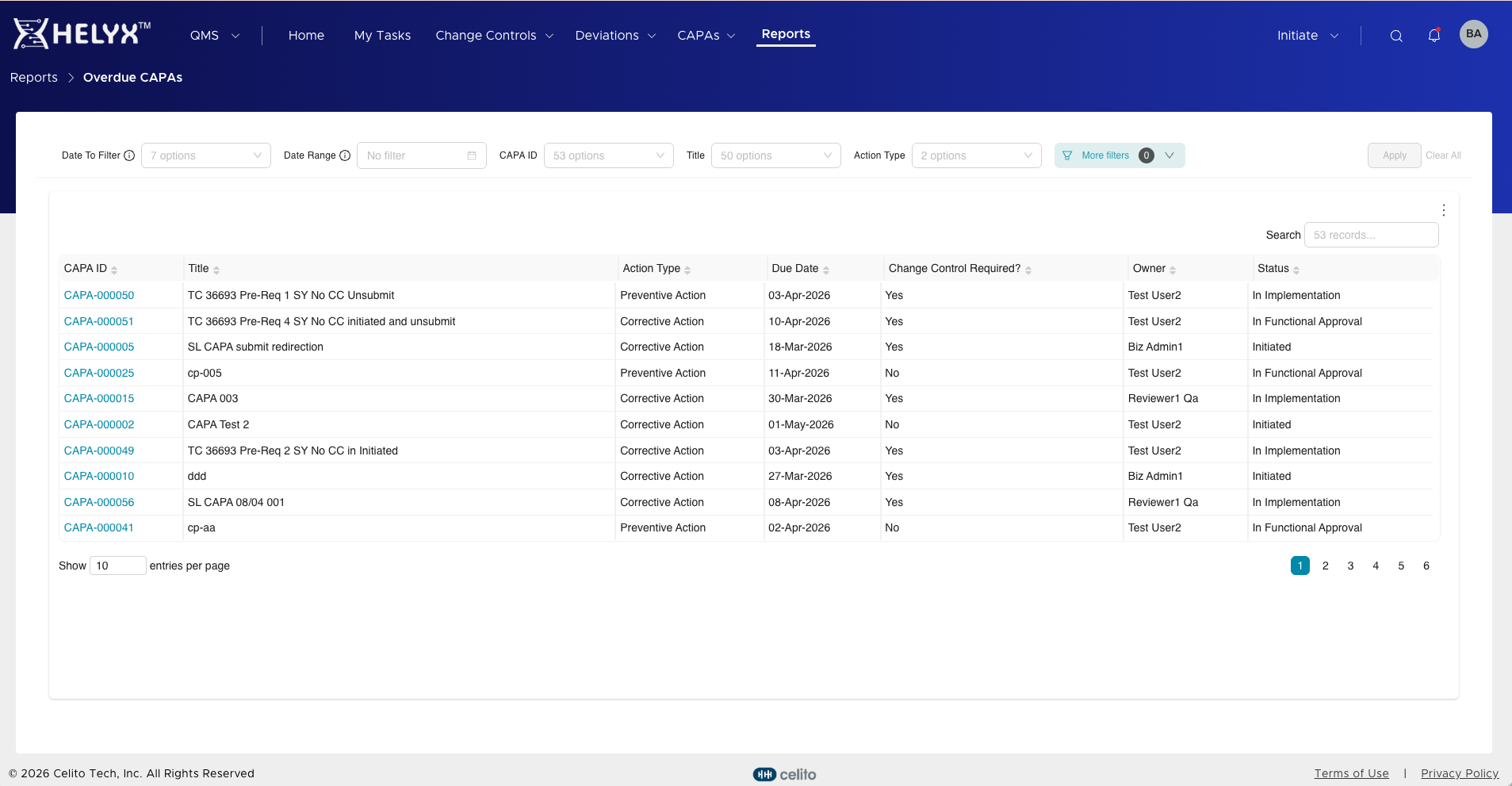Screen dimensions: 1512x786
Task: Open the Date To Filter 7 options dropdown
Action: tap(206, 155)
